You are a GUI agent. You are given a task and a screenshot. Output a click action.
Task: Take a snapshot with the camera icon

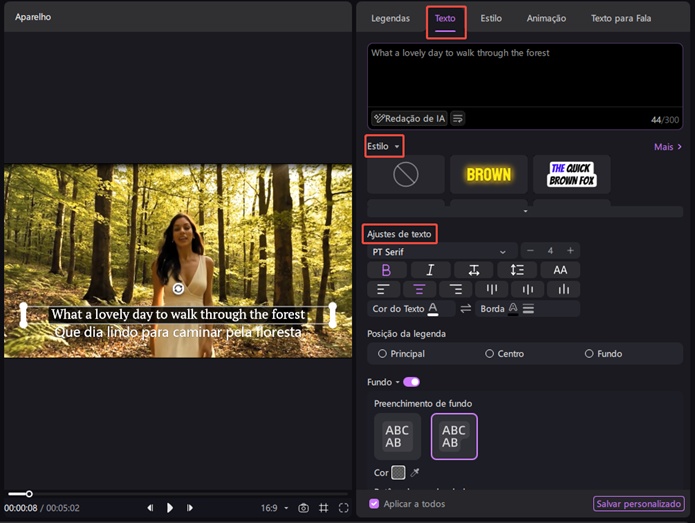303,508
